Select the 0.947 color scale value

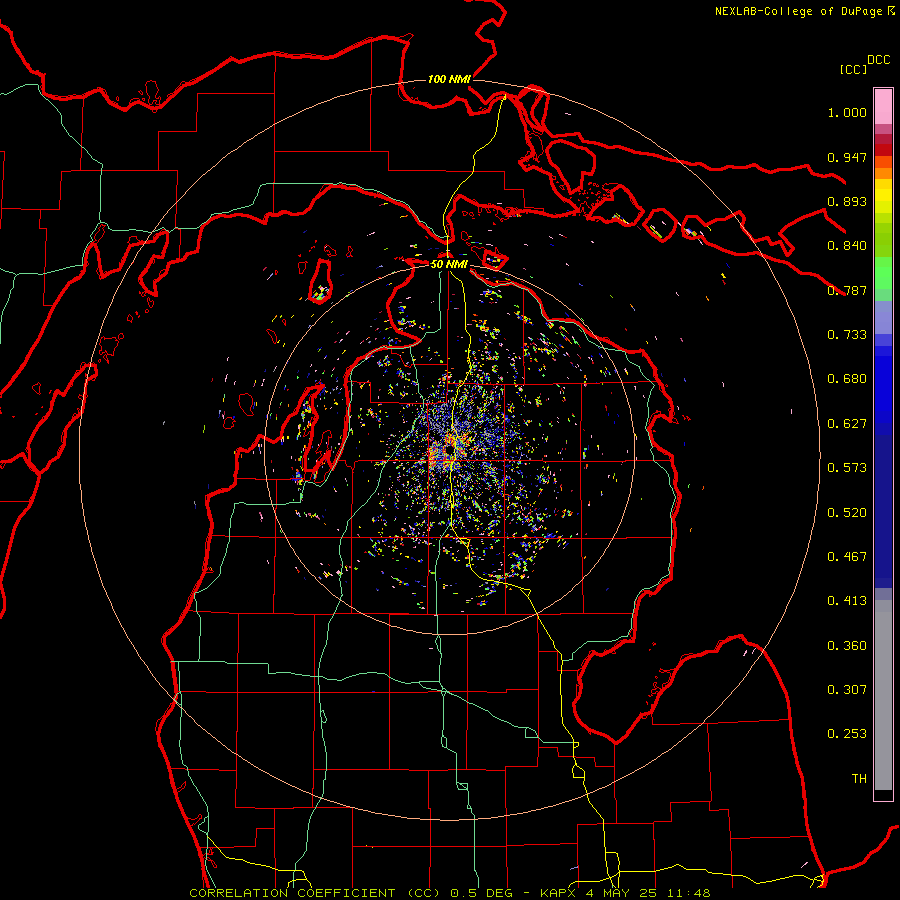click(847, 157)
